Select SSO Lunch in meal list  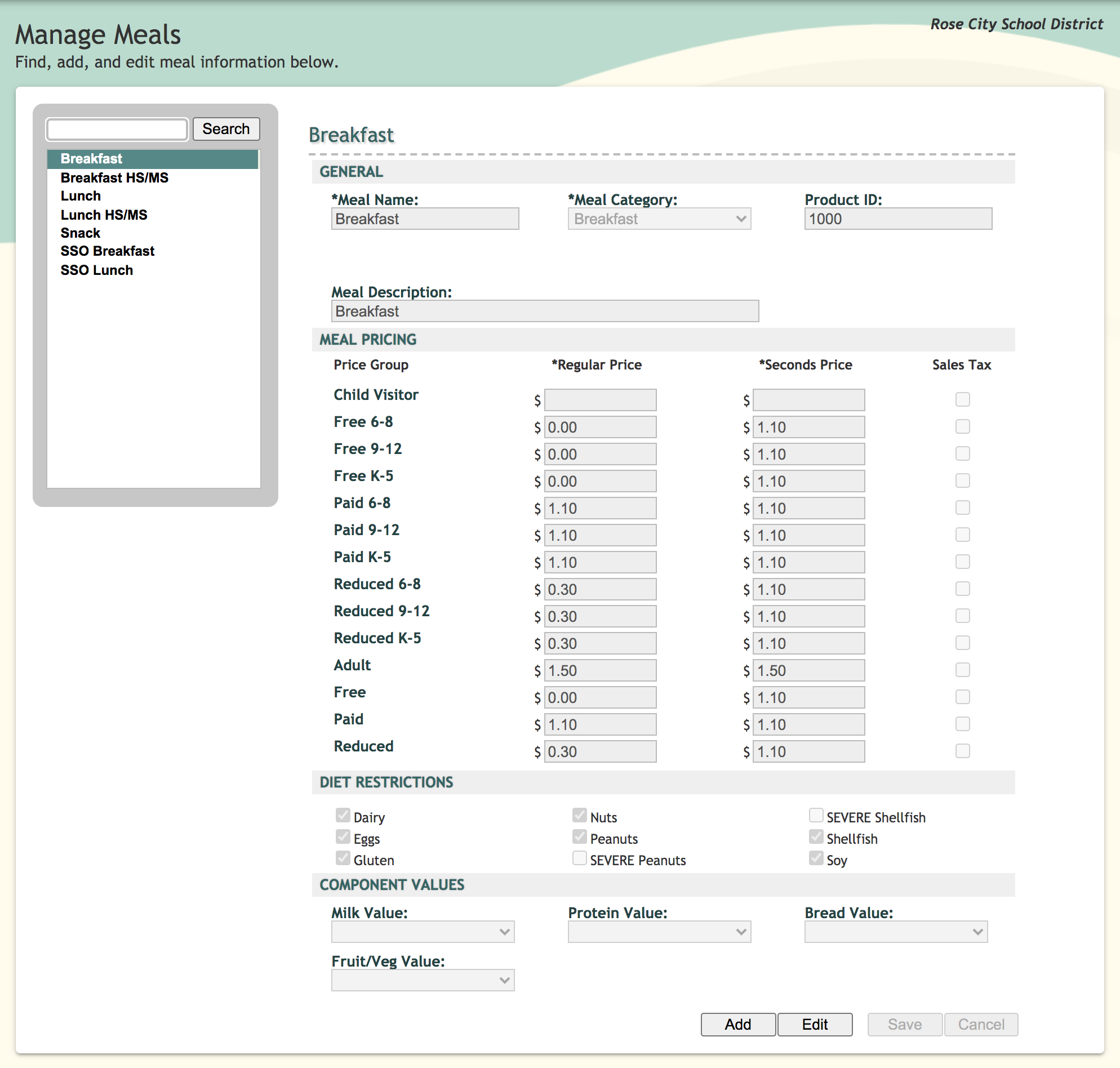pyautogui.click(x=97, y=270)
